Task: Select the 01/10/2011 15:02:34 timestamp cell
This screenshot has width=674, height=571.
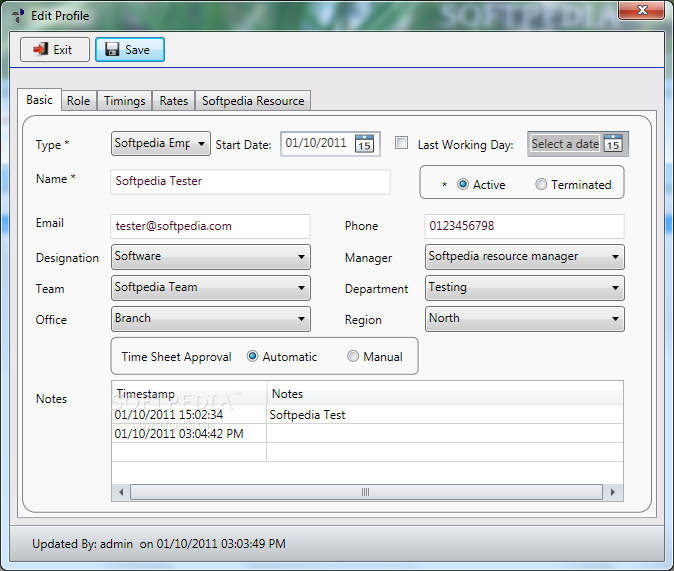Action: point(189,414)
